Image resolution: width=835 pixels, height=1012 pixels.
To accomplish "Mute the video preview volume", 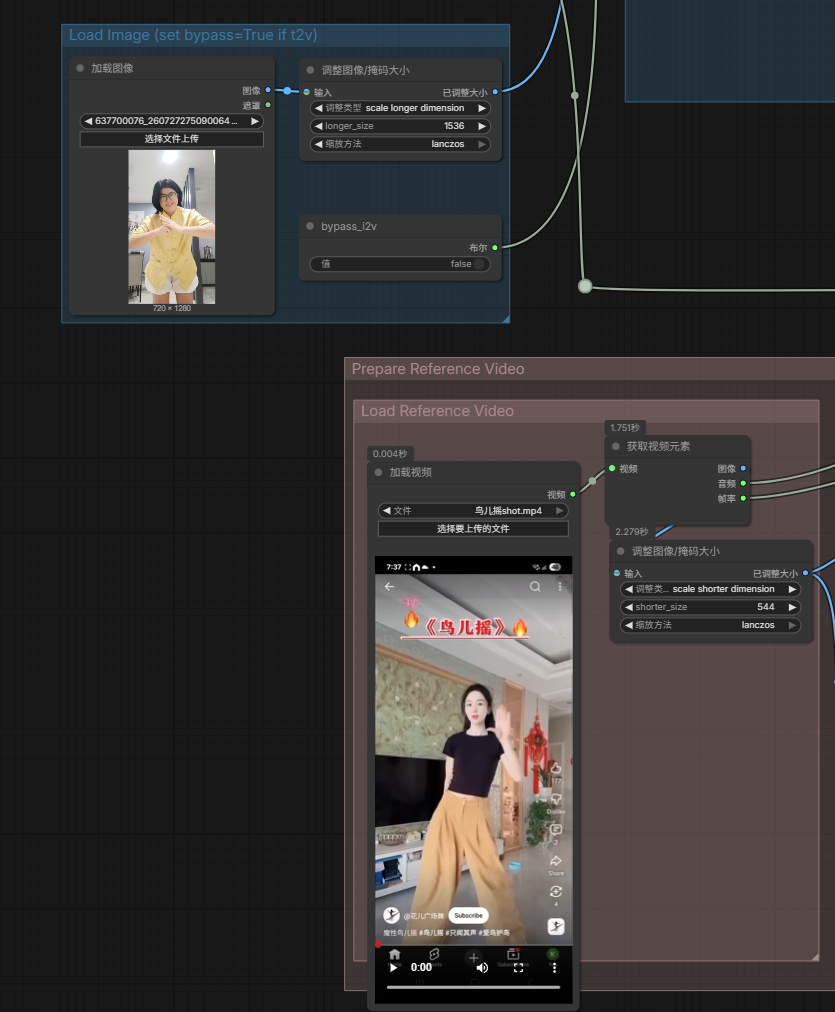I will click(482, 967).
